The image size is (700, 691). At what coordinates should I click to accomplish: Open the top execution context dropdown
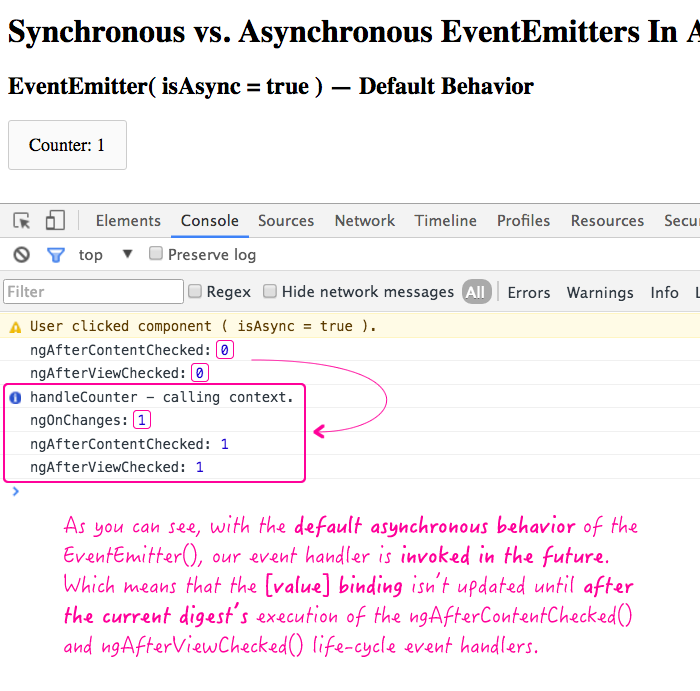127,254
